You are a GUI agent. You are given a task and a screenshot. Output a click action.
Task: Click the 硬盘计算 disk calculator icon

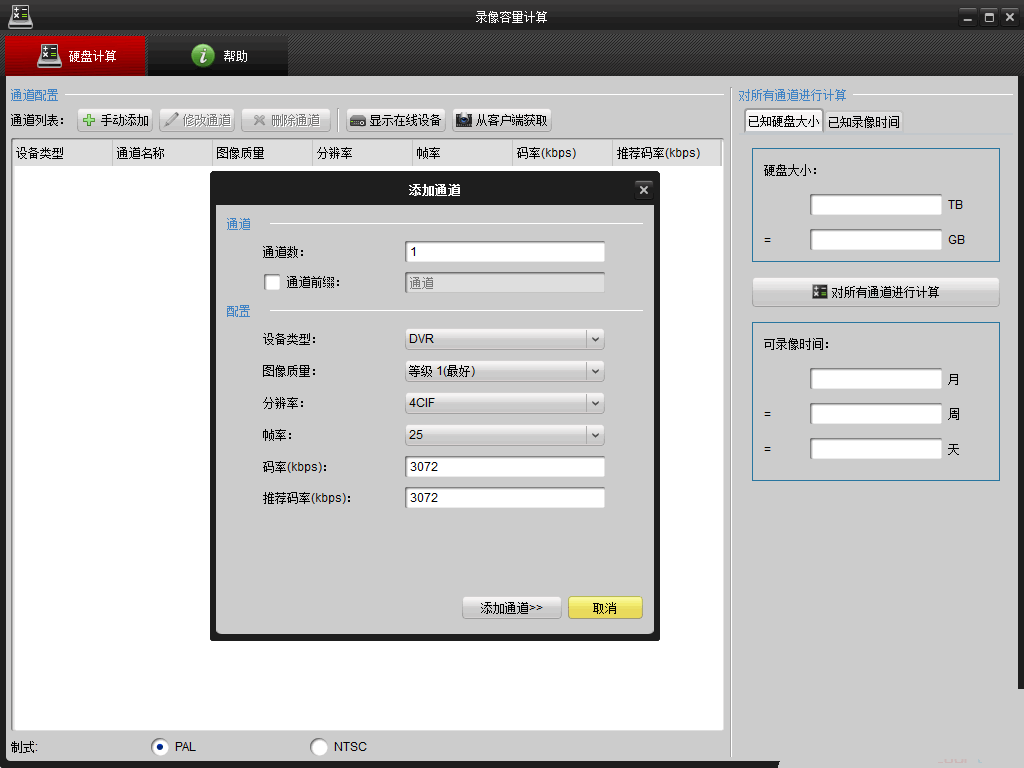point(49,55)
